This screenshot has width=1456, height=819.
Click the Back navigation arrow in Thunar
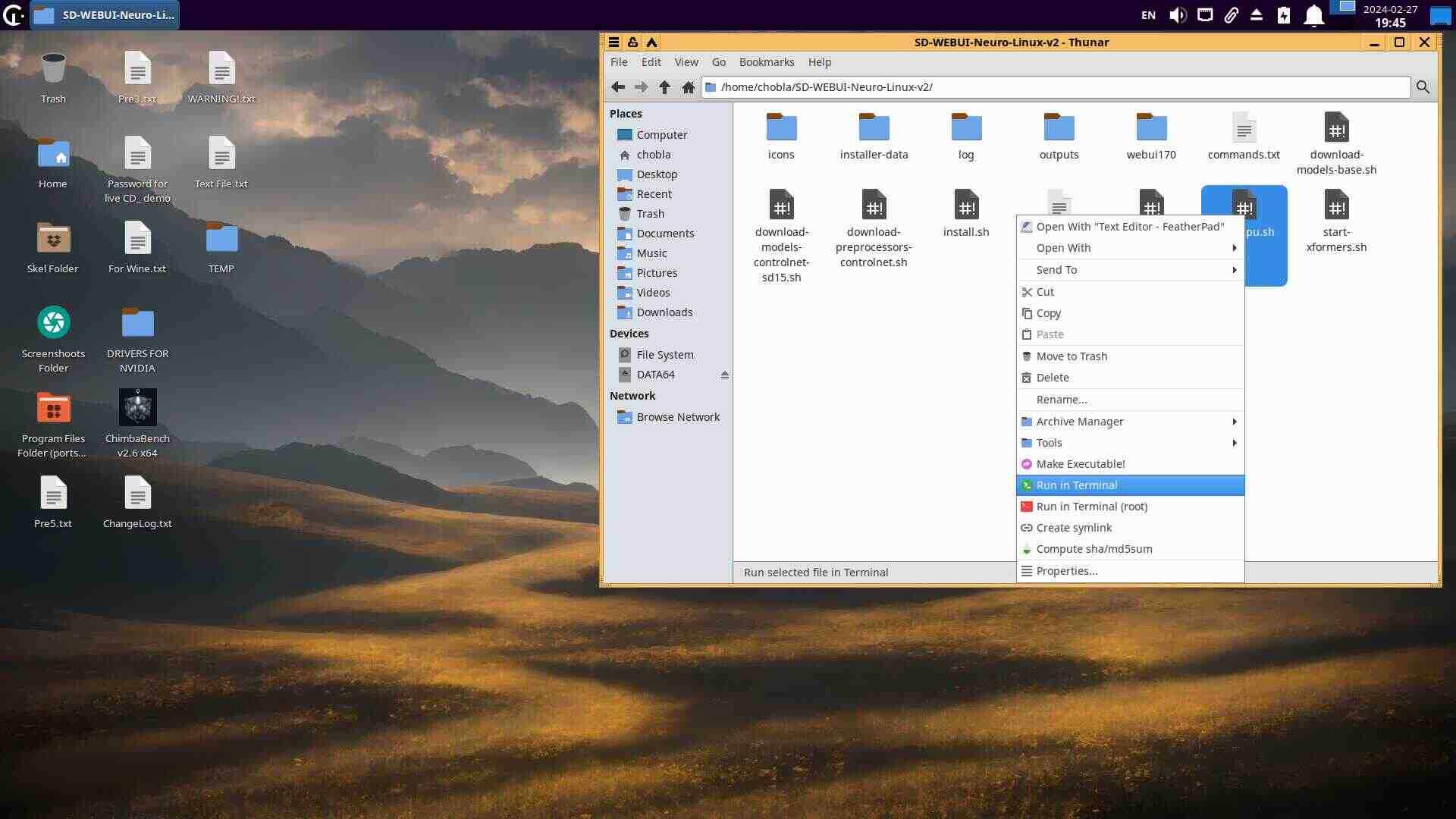pyautogui.click(x=618, y=87)
